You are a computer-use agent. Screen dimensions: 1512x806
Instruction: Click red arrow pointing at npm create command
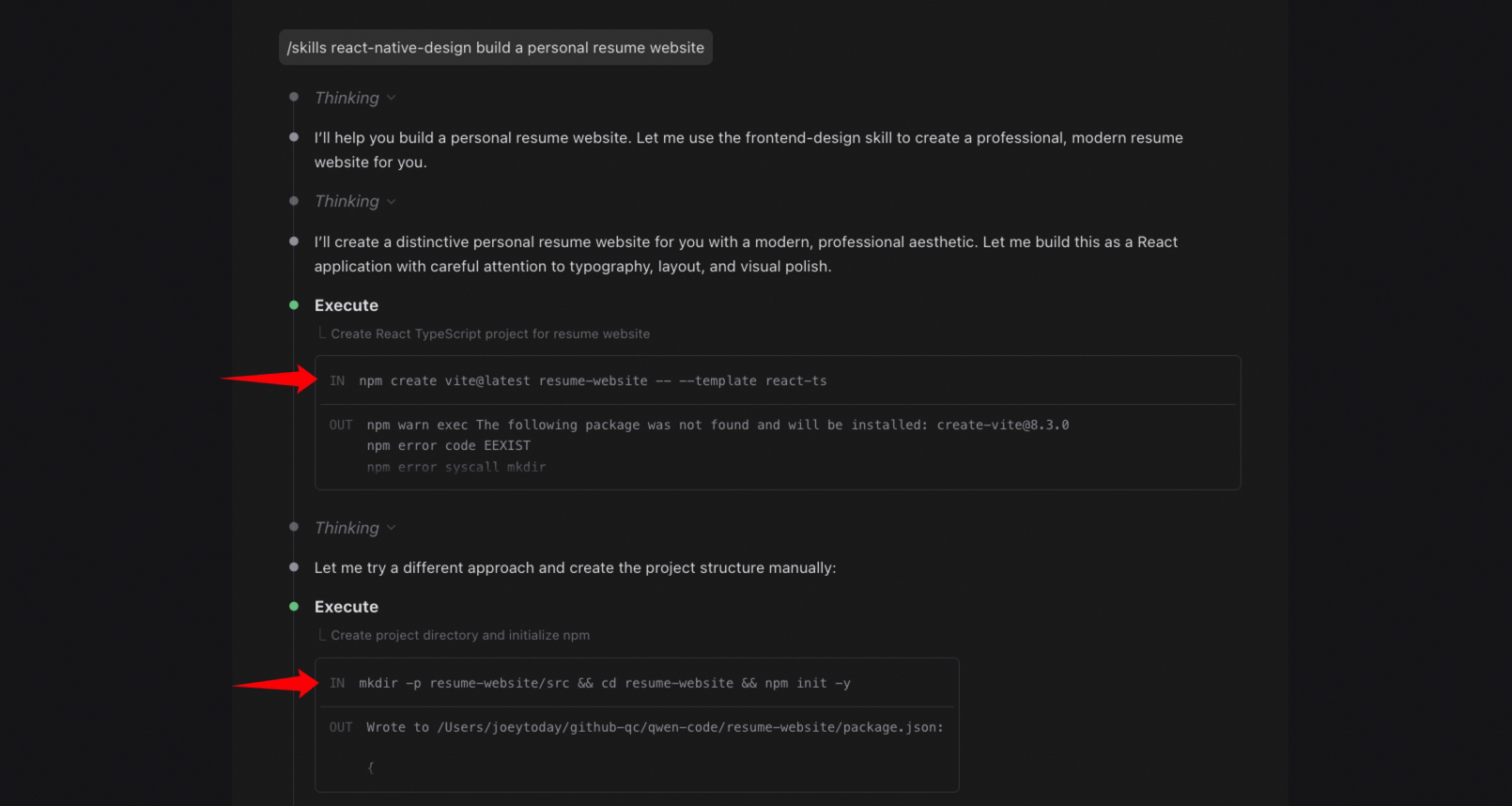[x=270, y=380]
